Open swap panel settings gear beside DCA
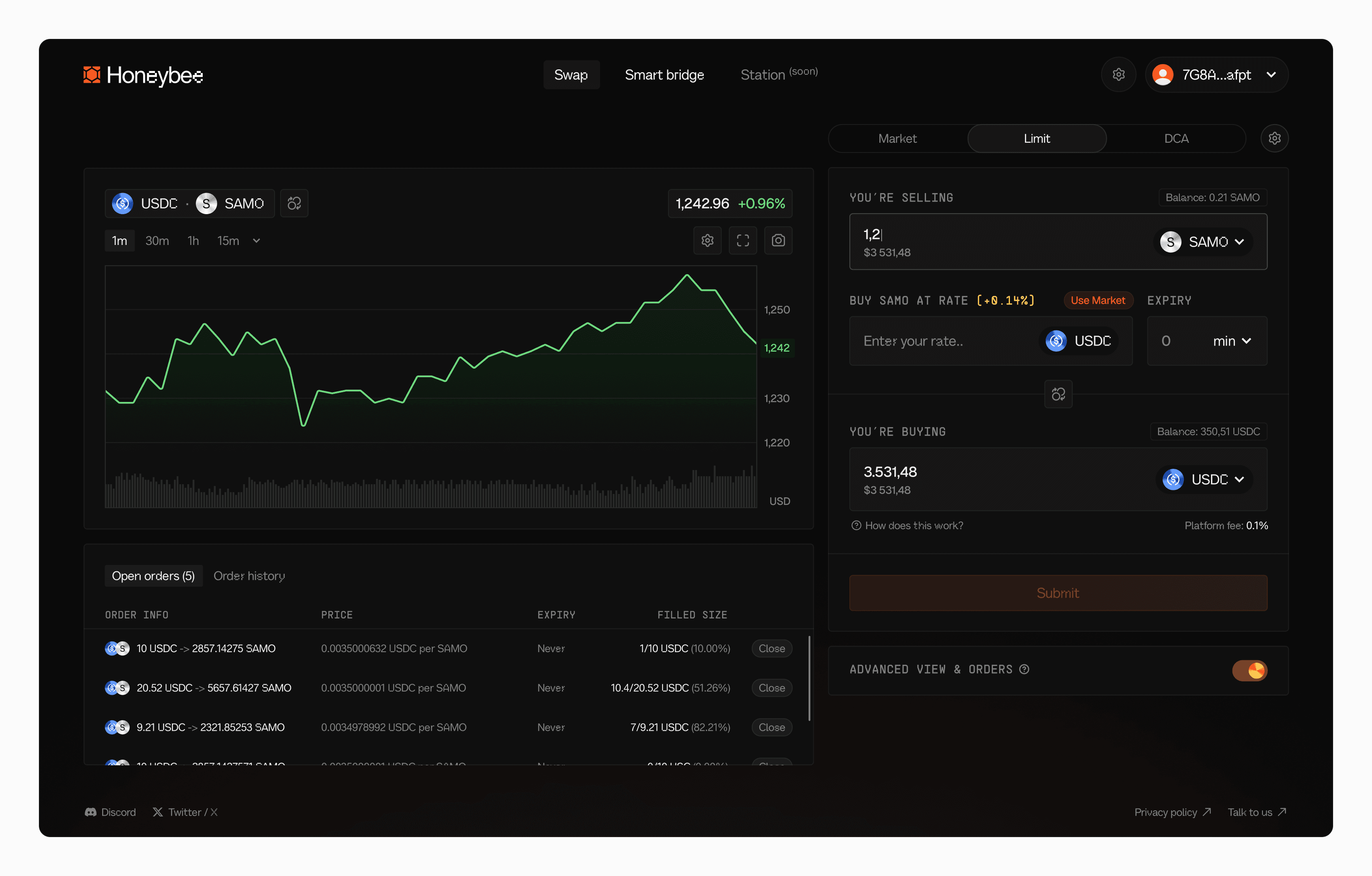1372x876 pixels. tap(1275, 138)
